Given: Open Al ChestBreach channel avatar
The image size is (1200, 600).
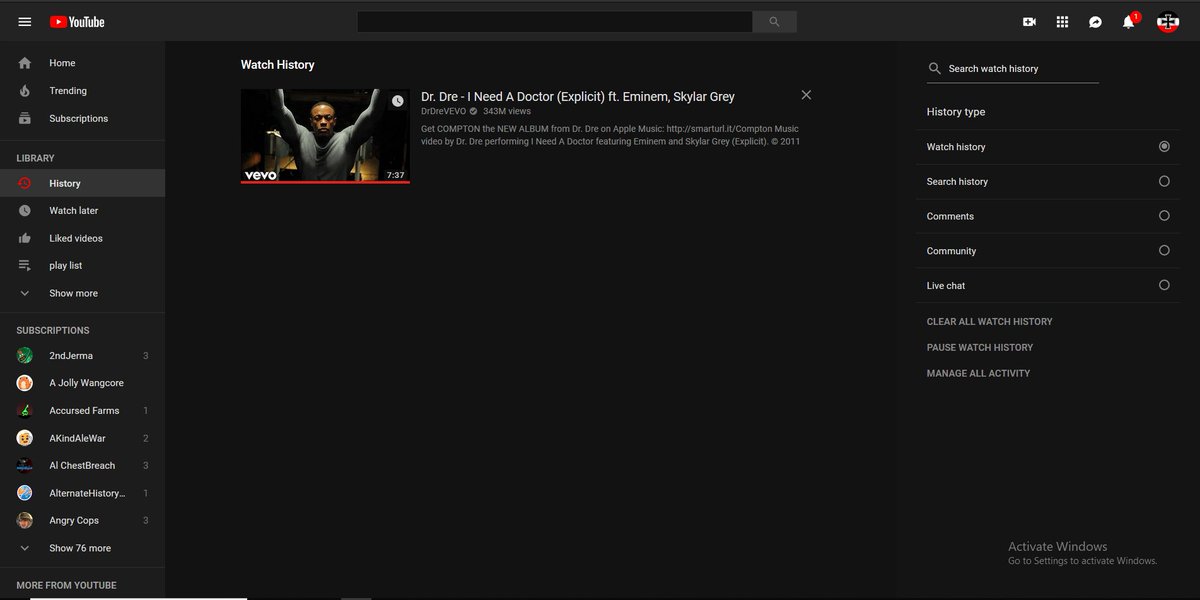Looking at the screenshot, I should click(25, 466).
